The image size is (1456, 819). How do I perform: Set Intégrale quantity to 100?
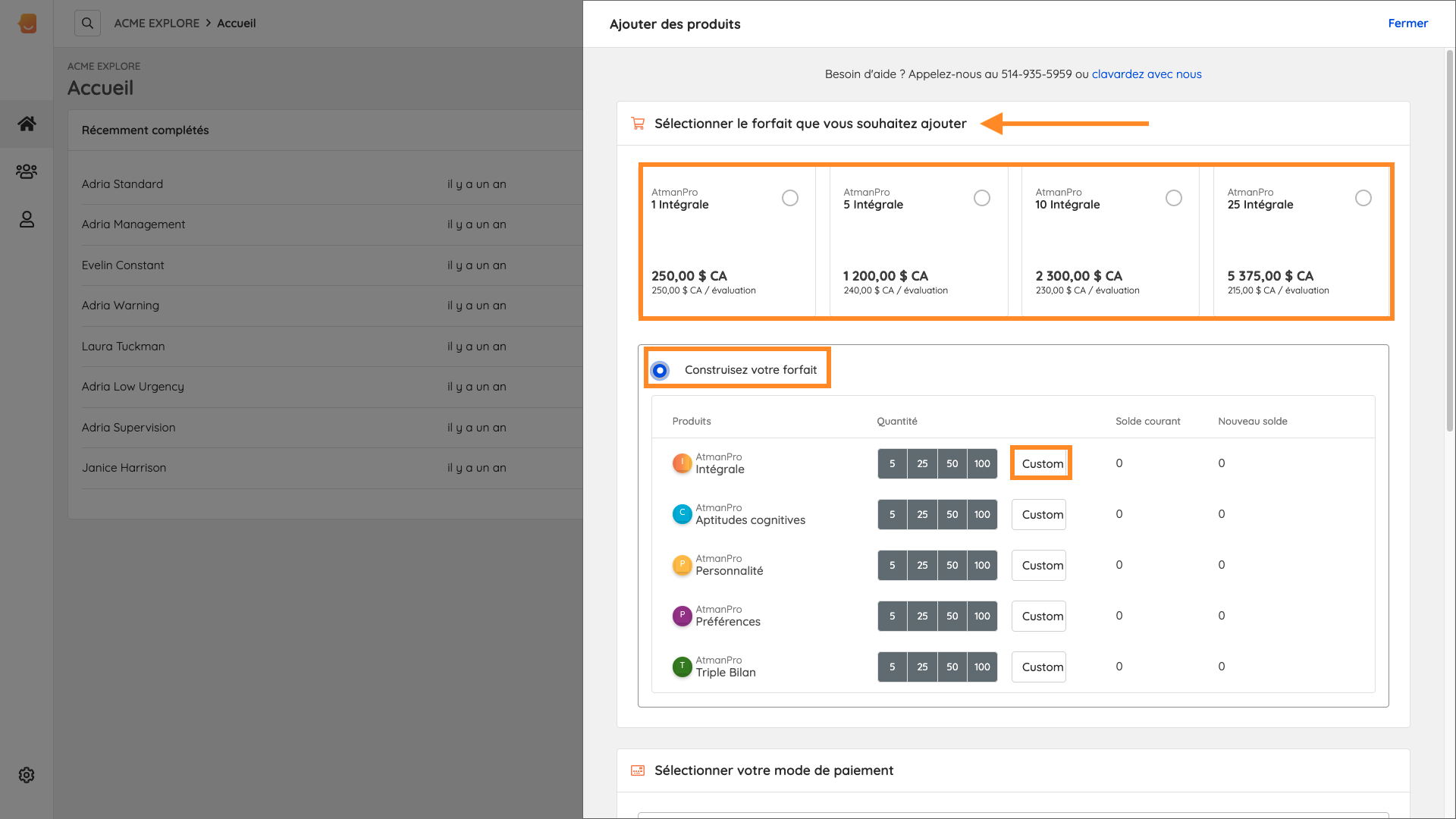pos(983,463)
